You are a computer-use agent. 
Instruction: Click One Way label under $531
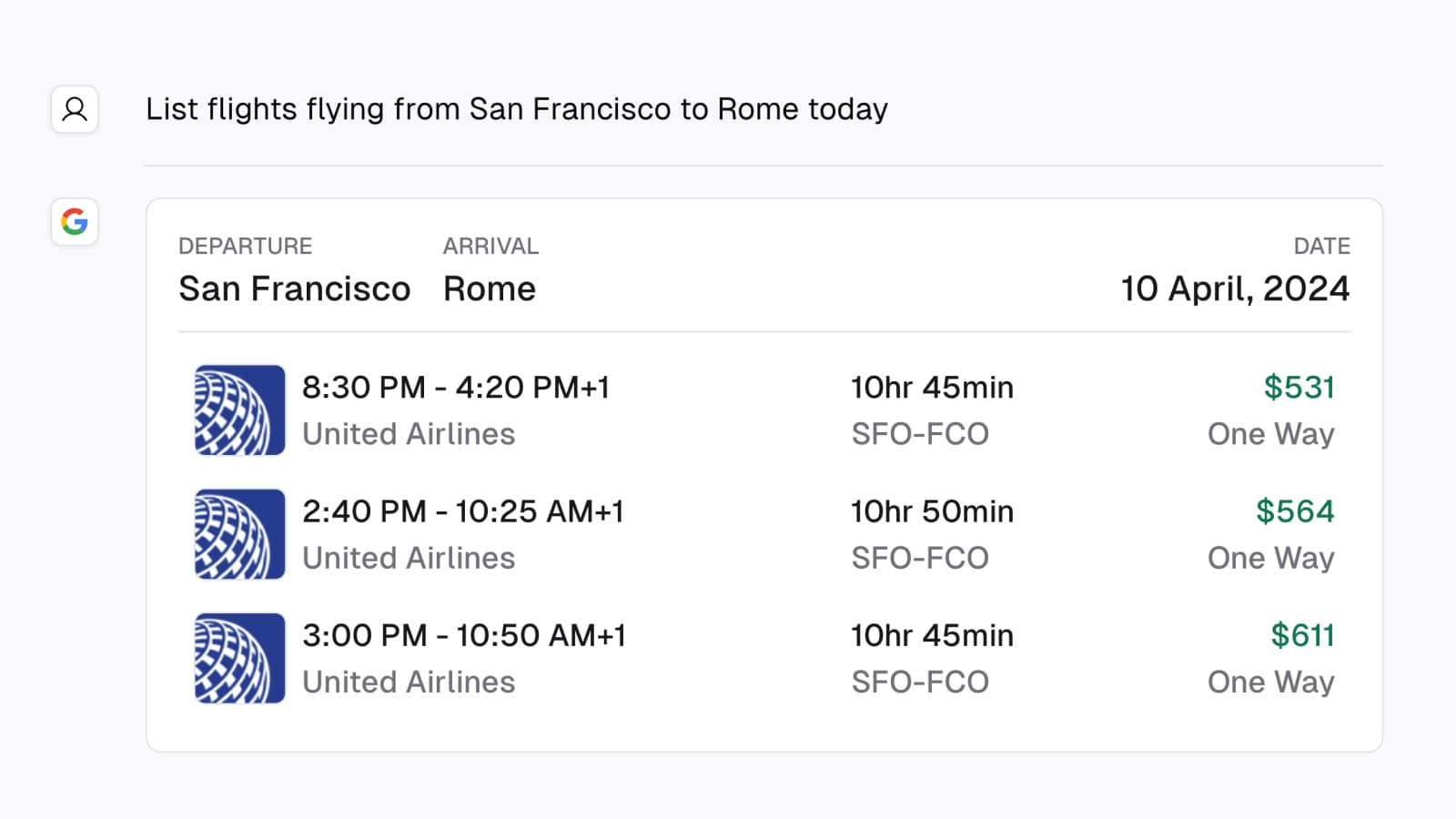point(1270,434)
